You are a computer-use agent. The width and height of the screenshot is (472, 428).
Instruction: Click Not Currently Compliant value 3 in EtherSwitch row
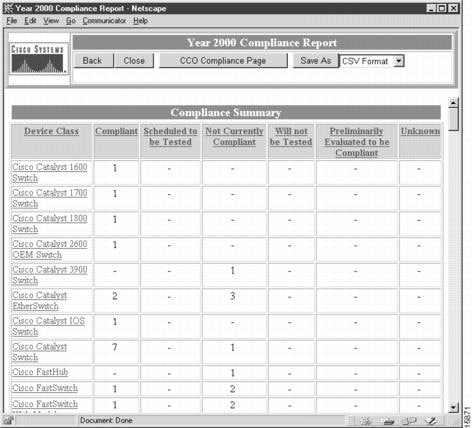(233, 296)
